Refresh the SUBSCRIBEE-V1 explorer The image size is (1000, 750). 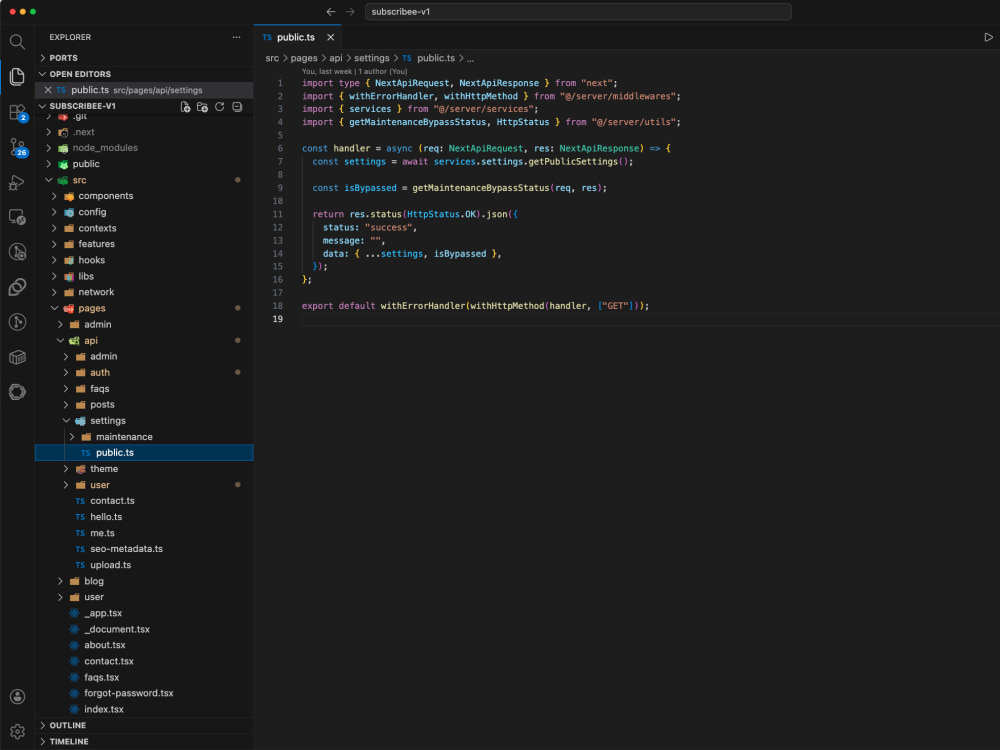click(219, 107)
